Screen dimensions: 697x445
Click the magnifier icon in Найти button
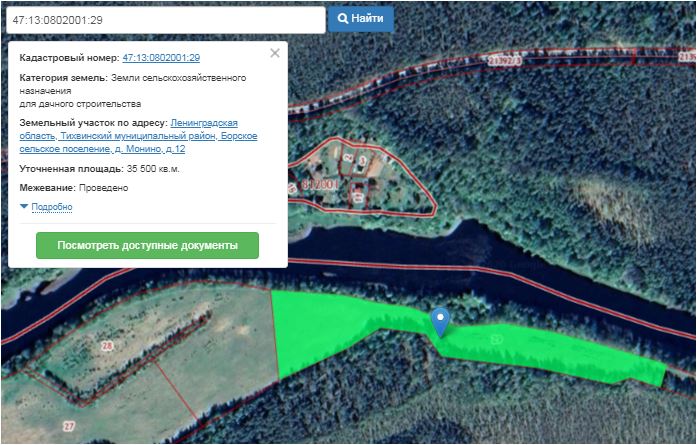(x=343, y=19)
